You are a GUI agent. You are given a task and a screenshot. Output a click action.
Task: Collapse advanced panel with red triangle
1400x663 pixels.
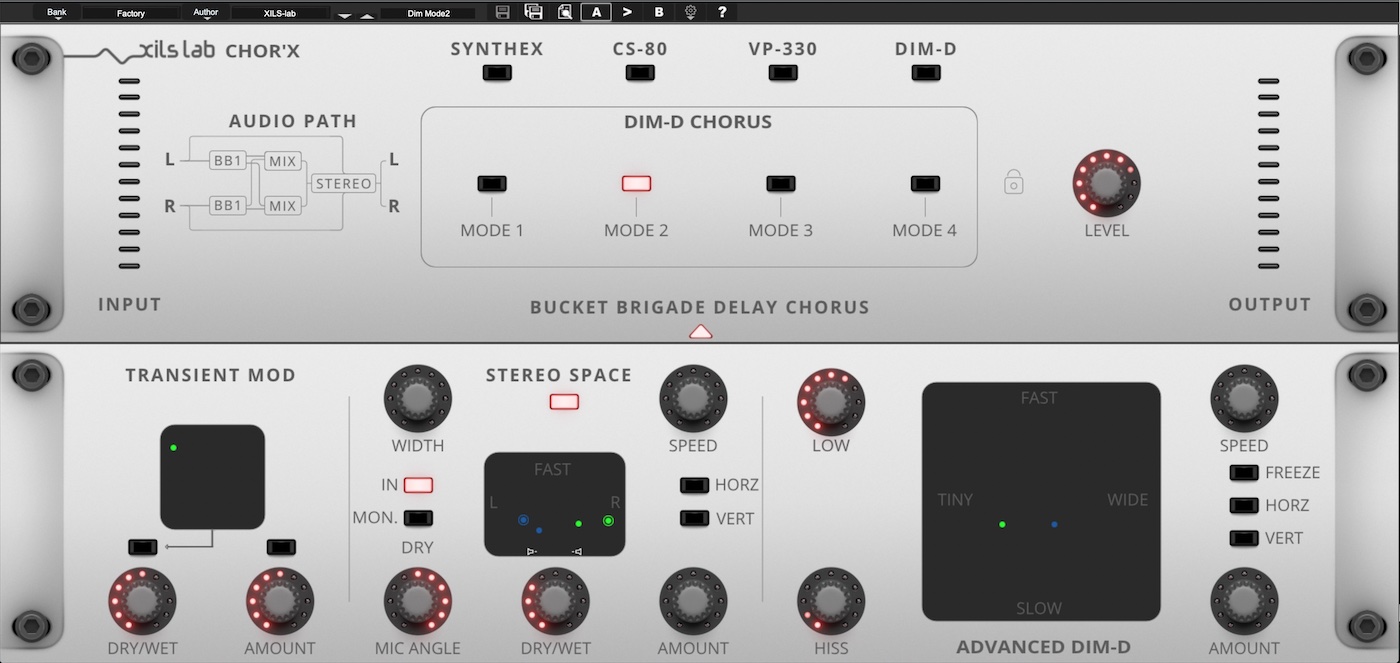click(701, 331)
